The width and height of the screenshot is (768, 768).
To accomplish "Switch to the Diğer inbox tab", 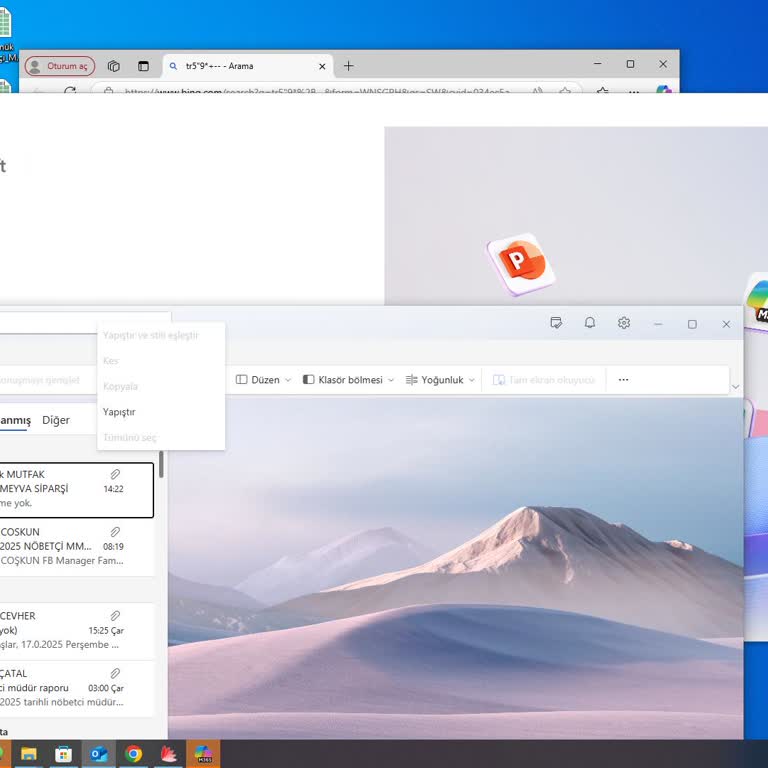I will [x=56, y=420].
